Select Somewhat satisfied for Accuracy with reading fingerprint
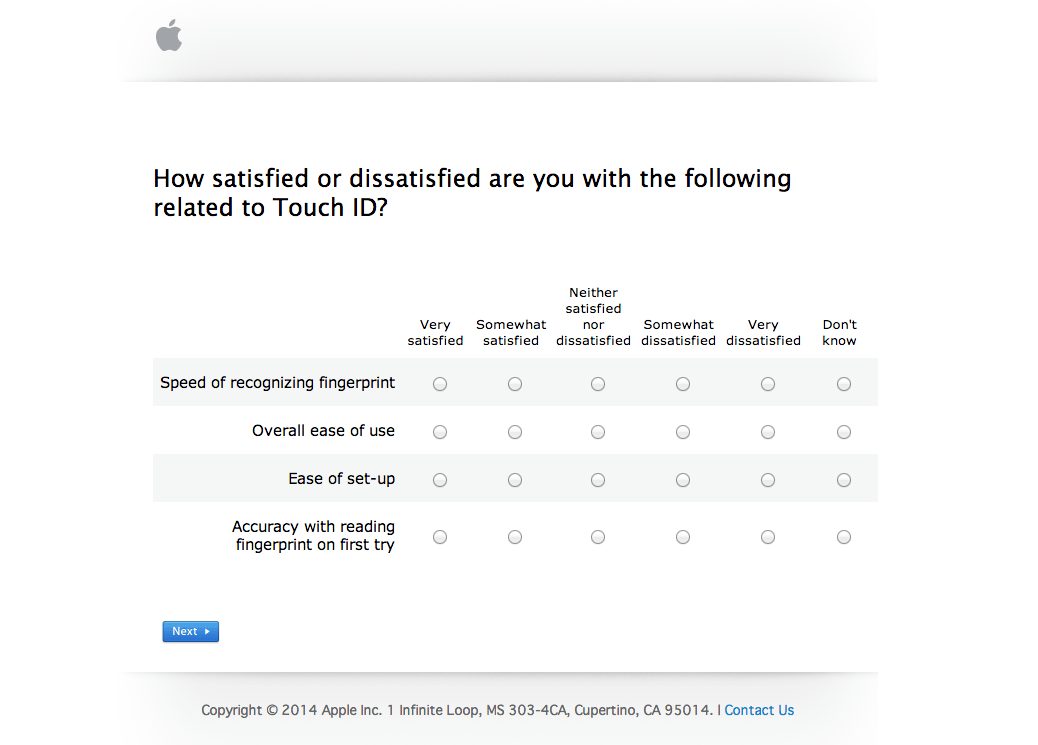 515,537
